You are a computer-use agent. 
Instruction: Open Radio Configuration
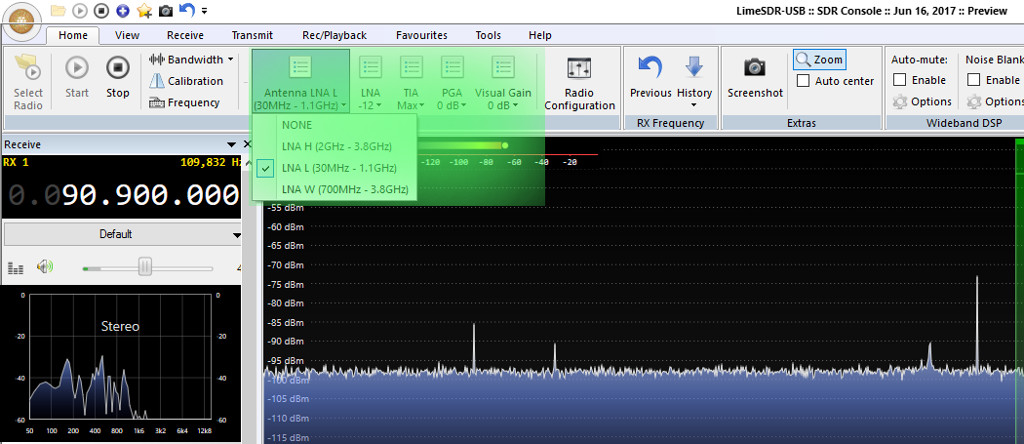(580, 82)
